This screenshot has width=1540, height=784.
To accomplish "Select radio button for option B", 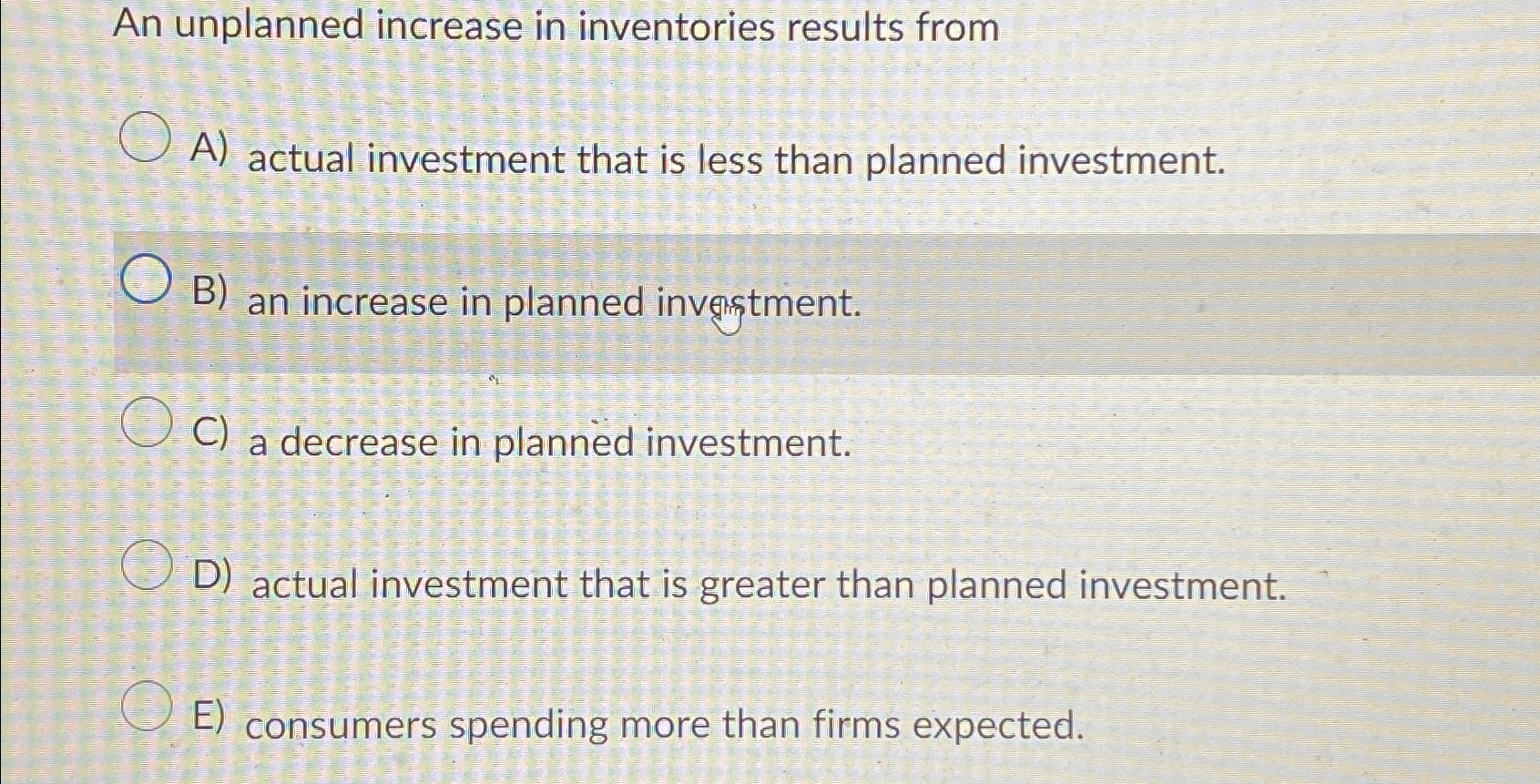I will tap(147, 280).
